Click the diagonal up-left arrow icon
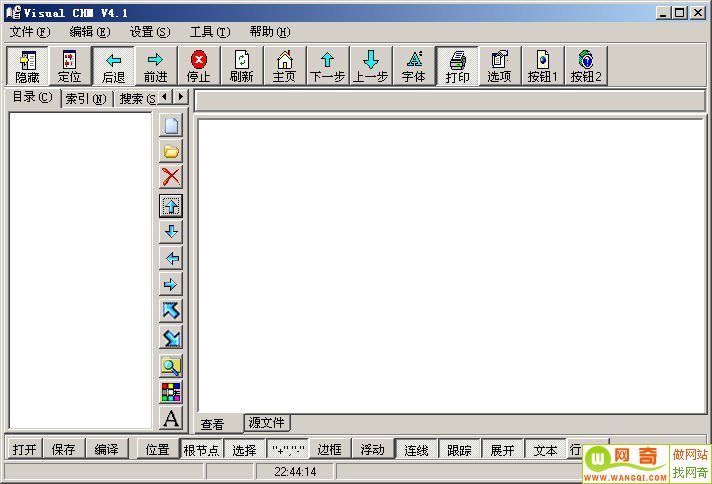Image resolution: width=712 pixels, height=484 pixels. [x=171, y=311]
